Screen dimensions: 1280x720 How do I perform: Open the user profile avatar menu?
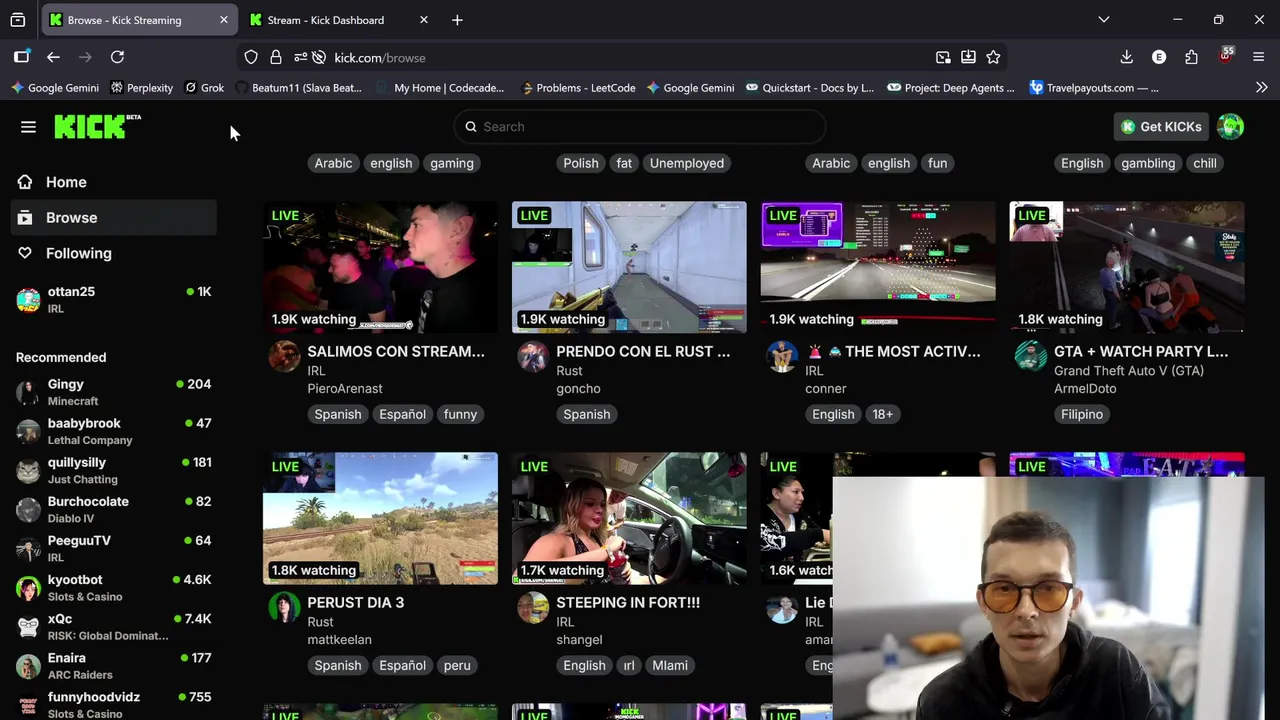1231,127
